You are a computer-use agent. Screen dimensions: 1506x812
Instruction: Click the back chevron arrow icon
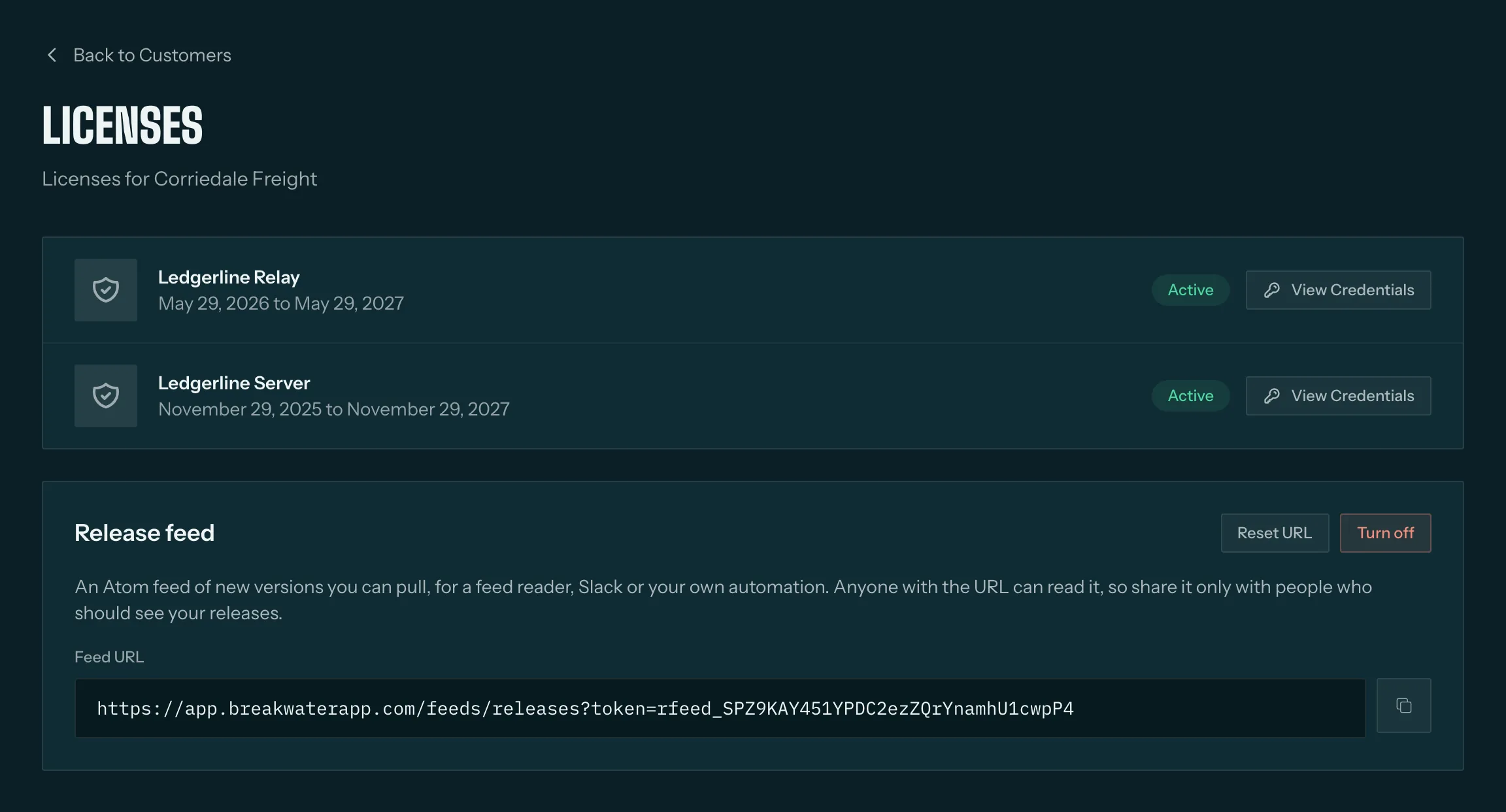point(52,55)
